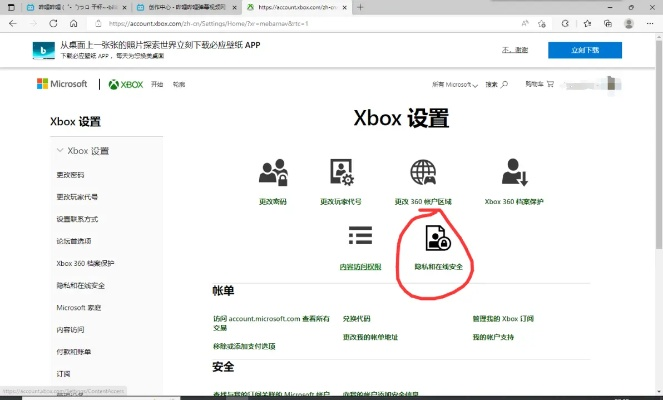Click the browser Refresh button
The image size is (663, 400).
[x=53, y=24]
